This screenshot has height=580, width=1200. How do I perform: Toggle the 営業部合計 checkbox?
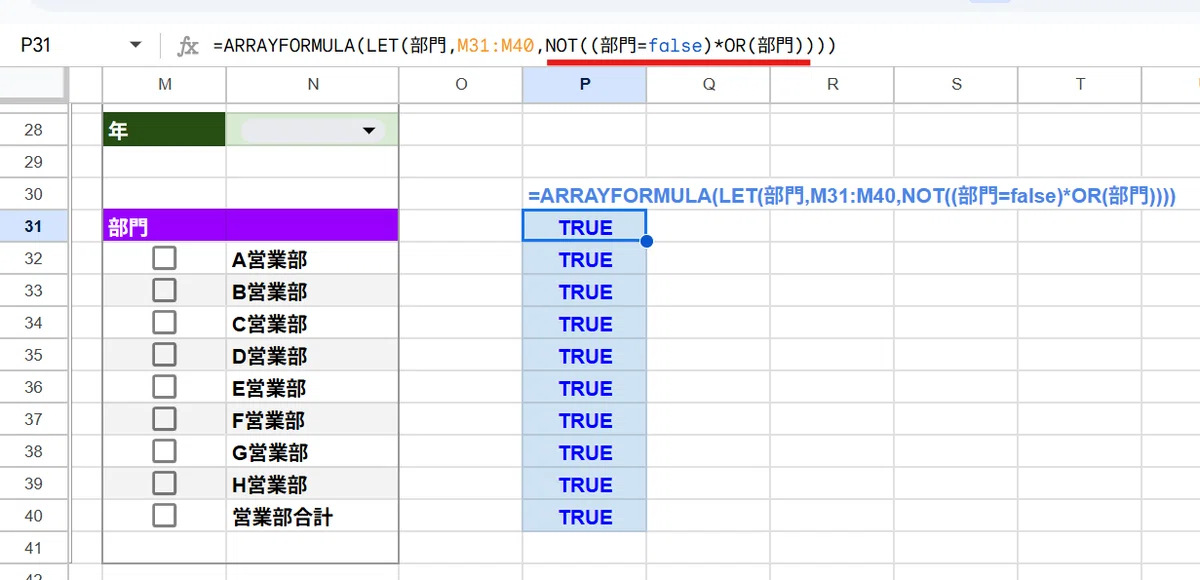click(164, 516)
